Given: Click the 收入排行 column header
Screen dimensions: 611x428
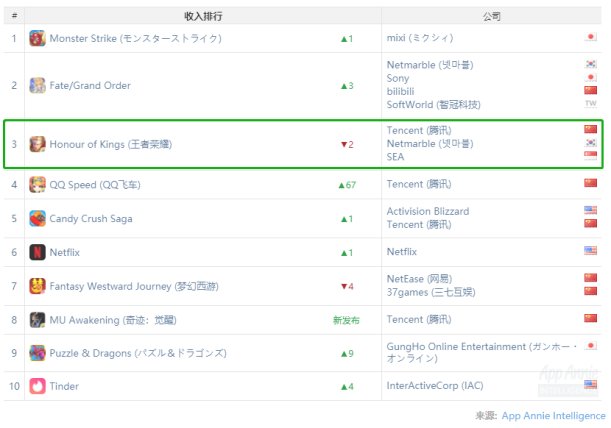Looking at the screenshot, I should (203, 16).
